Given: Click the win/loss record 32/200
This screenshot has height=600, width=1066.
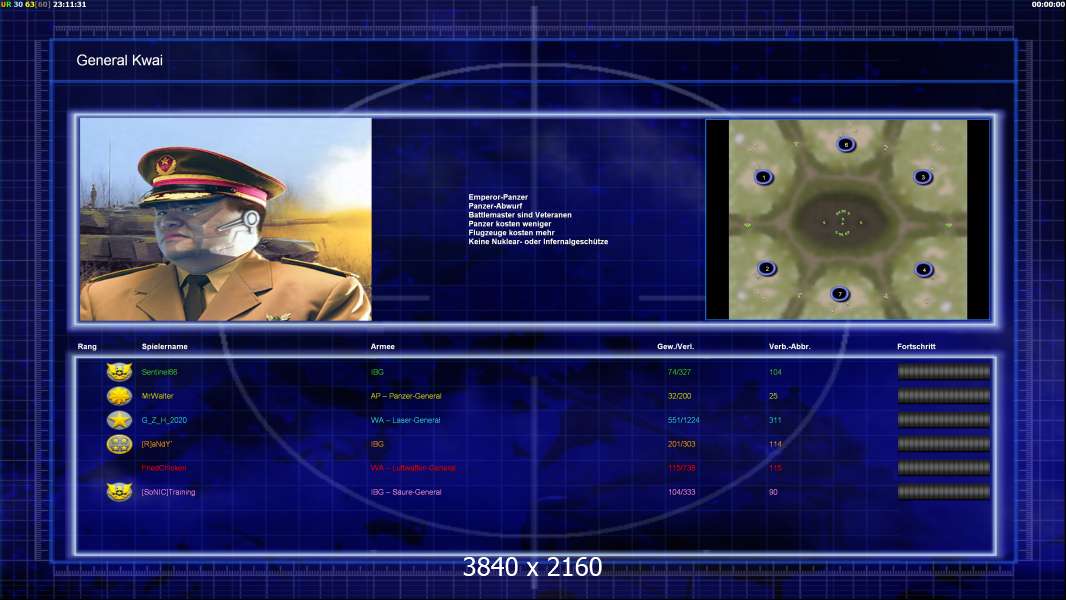Looking at the screenshot, I should point(679,396).
